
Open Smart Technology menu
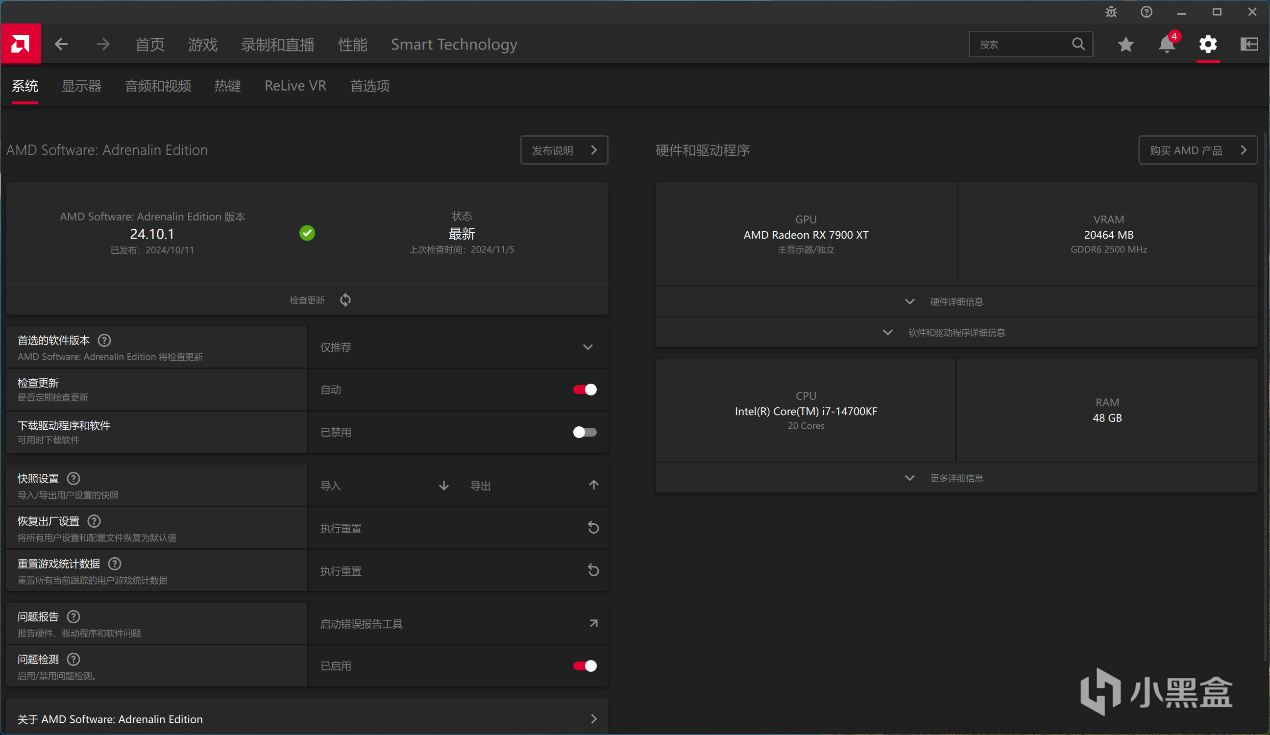point(454,44)
